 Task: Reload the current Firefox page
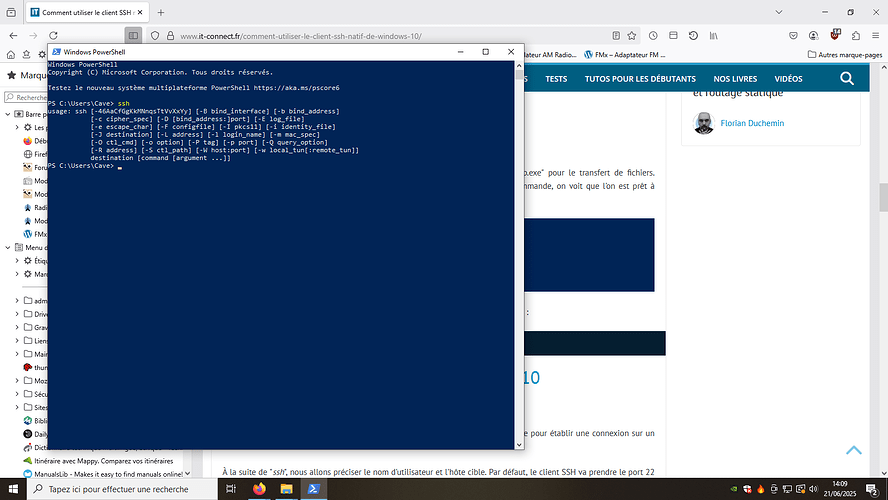pyautogui.click(x=53, y=36)
